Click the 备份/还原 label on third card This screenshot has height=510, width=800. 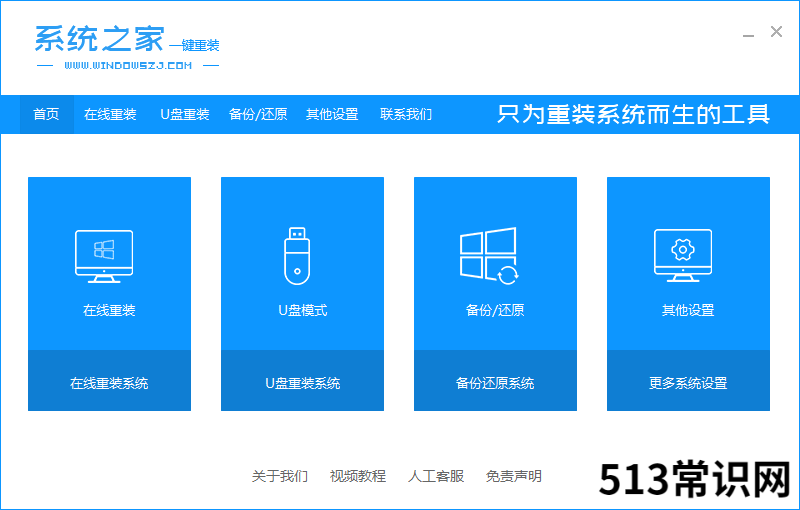point(495,310)
